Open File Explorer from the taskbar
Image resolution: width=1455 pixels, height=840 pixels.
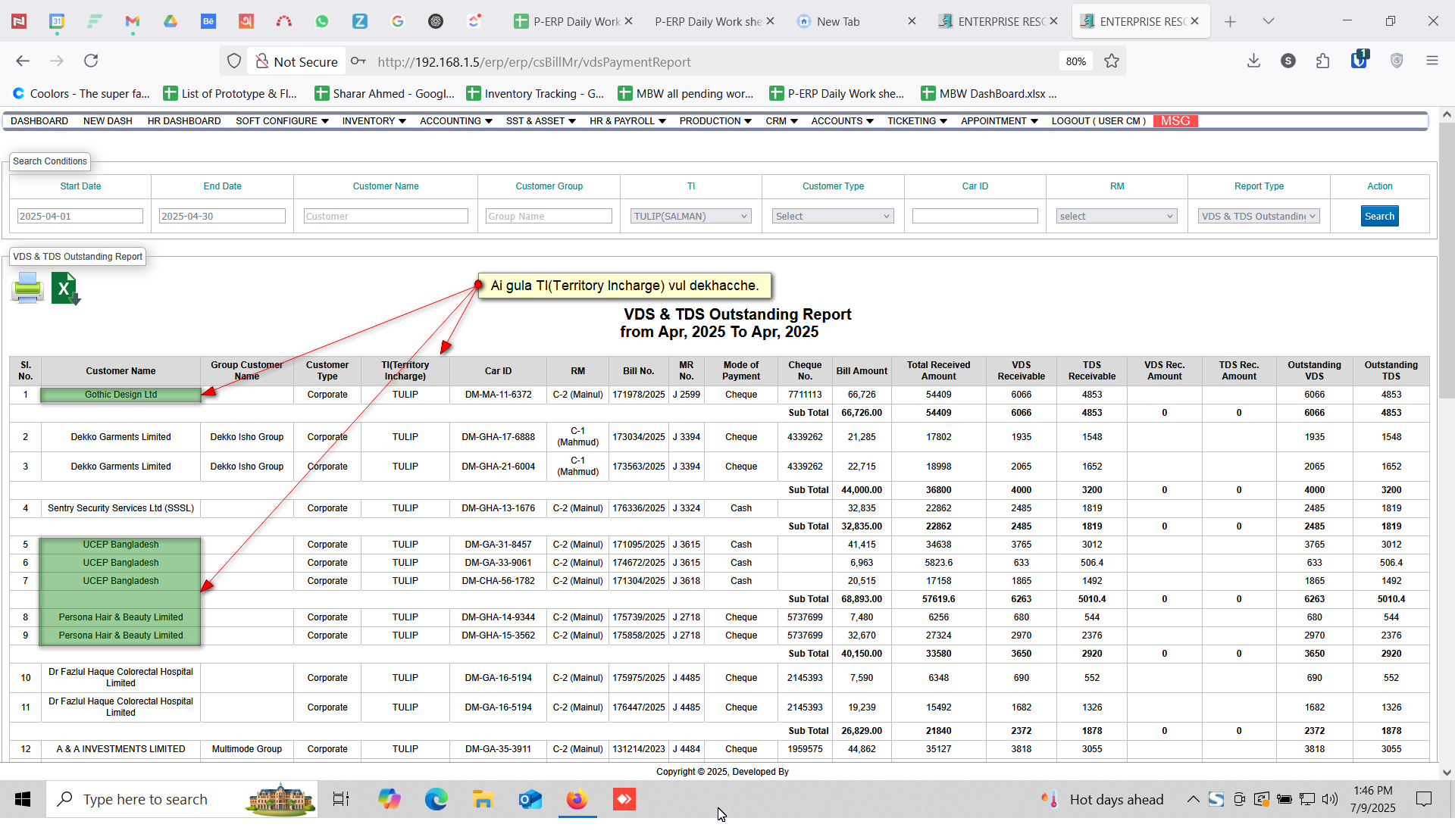483,799
